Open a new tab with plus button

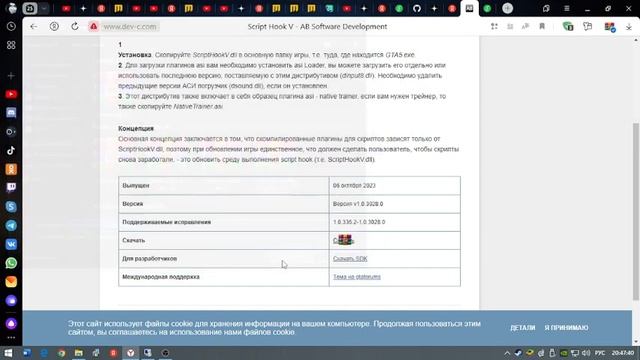[507, 8]
